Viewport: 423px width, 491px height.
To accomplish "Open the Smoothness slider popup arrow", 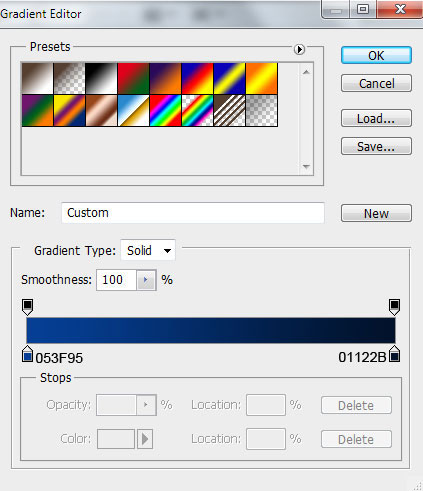I will coord(146,280).
